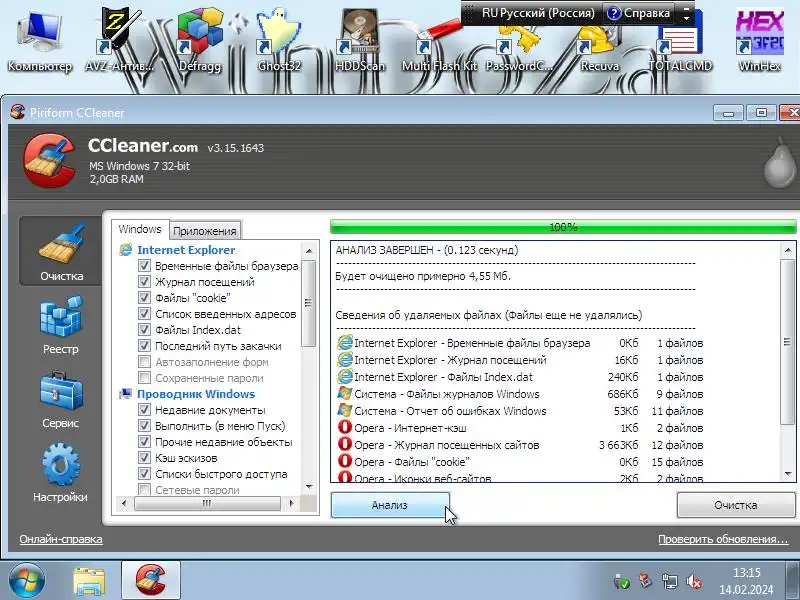Click results pane scroll down arrow
The width and height of the screenshot is (800, 600).
click(x=788, y=474)
